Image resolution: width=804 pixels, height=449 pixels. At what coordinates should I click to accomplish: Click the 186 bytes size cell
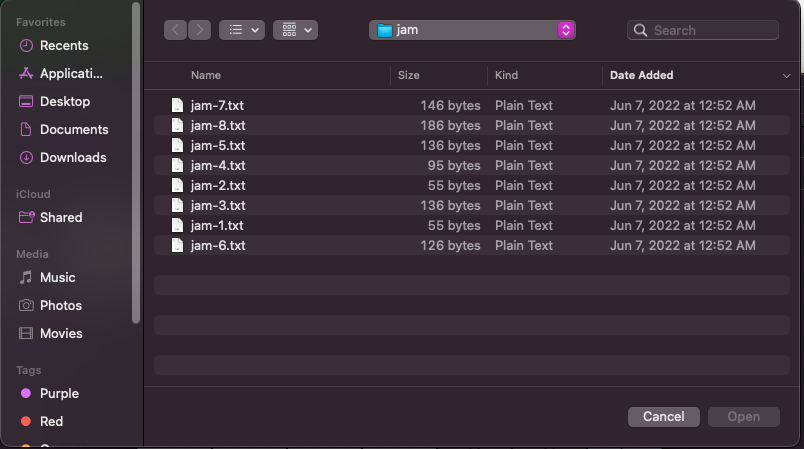[450, 126]
